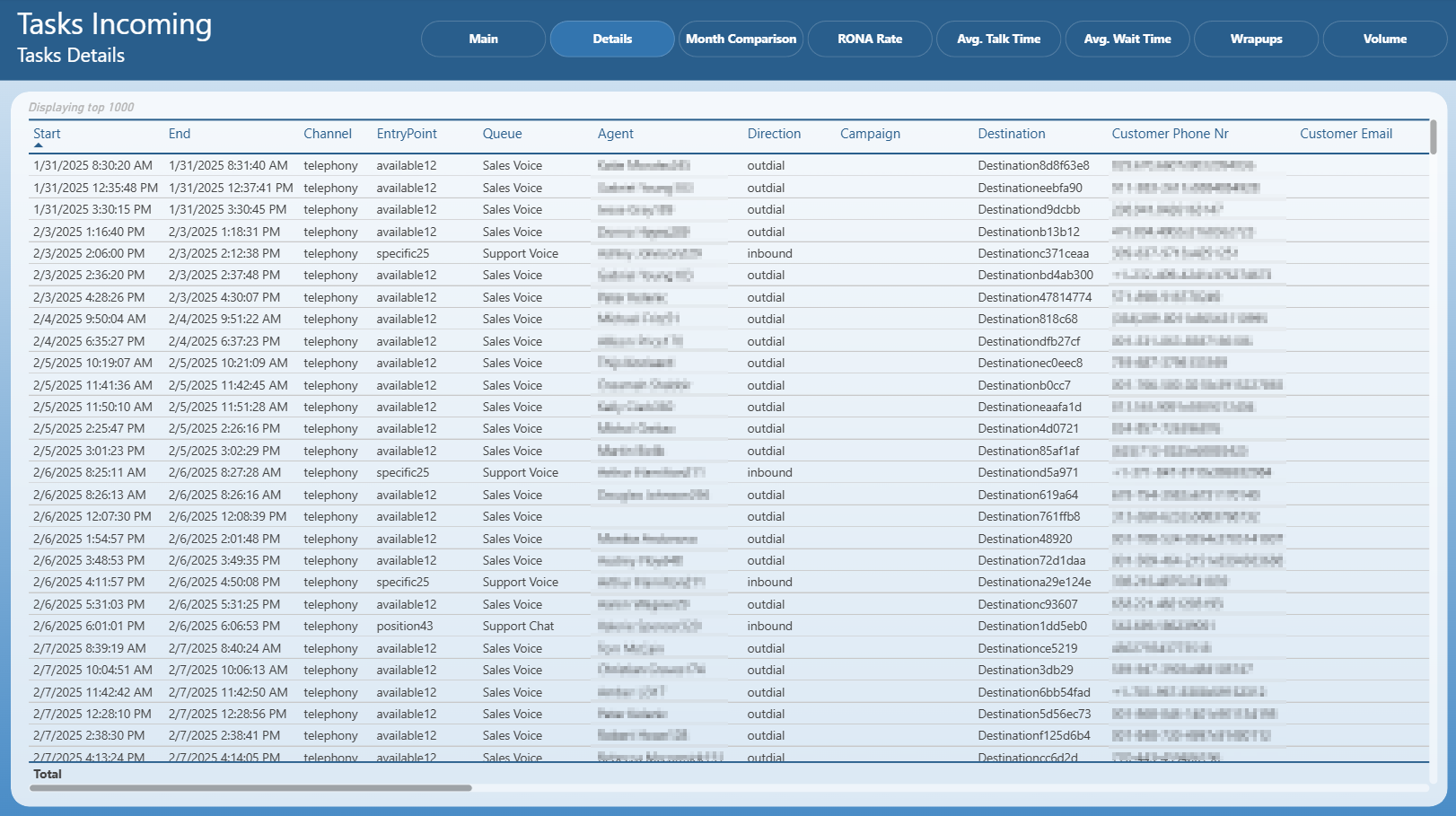Sort by Customer Email column header
The image size is (1456, 816).
coord(1346,134)
